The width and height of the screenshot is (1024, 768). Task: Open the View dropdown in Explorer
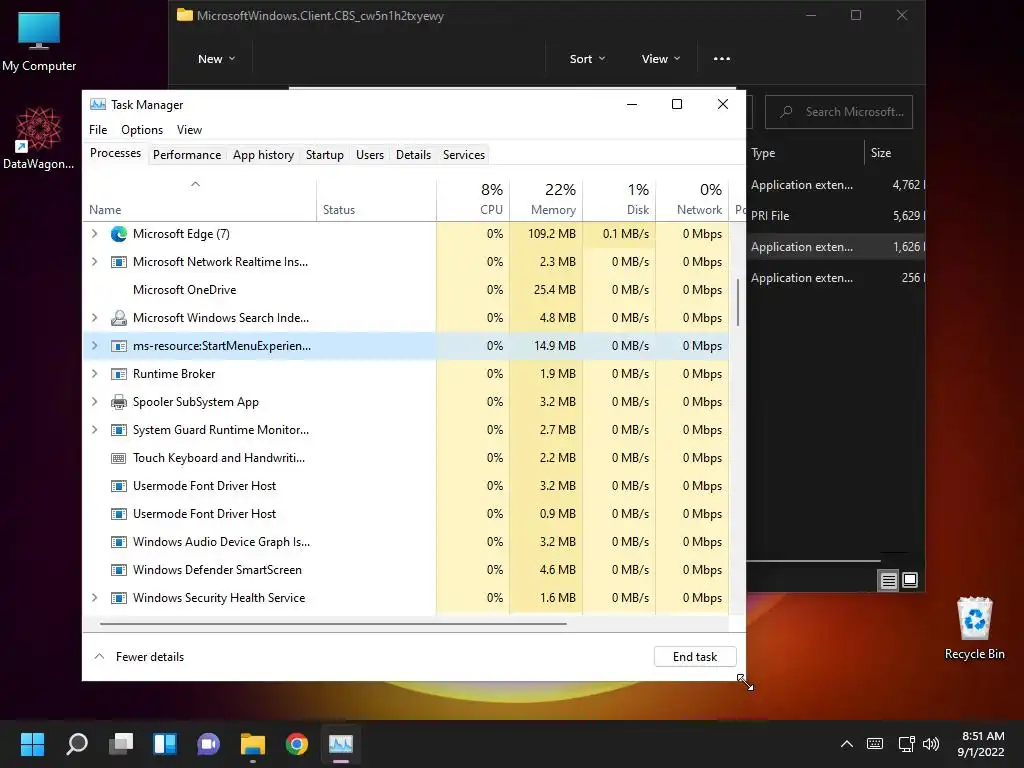pyautogui.click(x=660, y=59)
